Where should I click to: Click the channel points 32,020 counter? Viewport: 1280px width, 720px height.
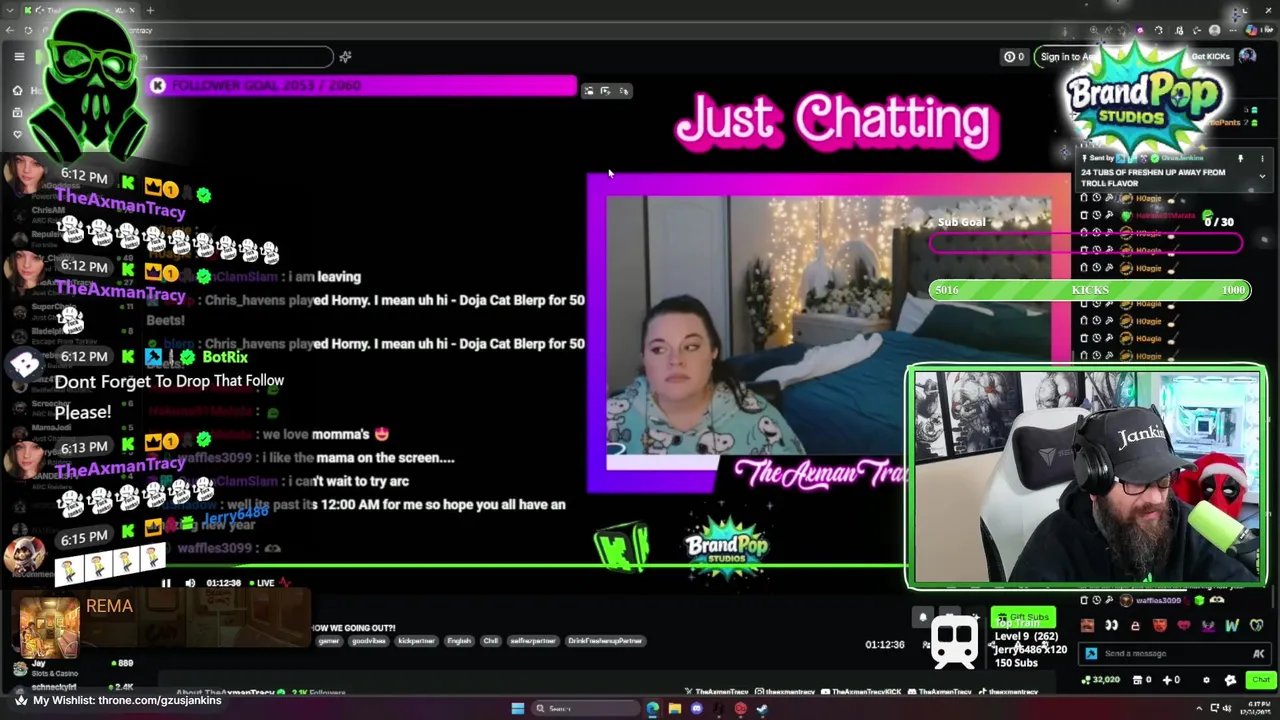[1100, 680]
